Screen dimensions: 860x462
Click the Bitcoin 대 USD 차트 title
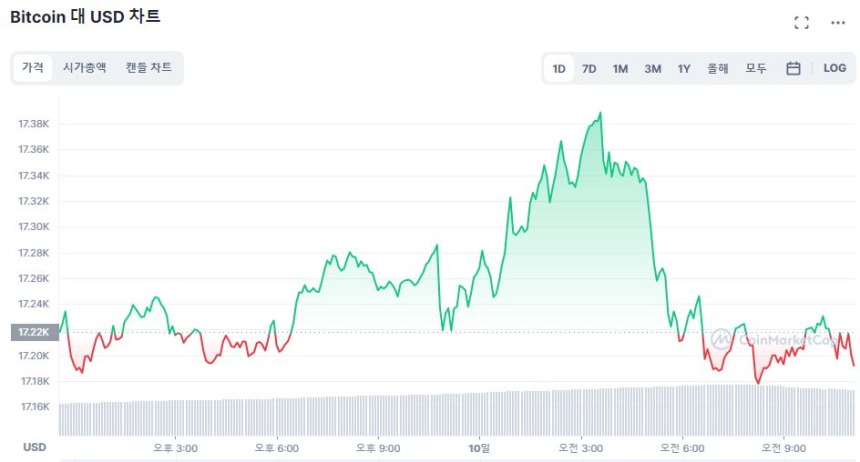[x=85, y=17]
